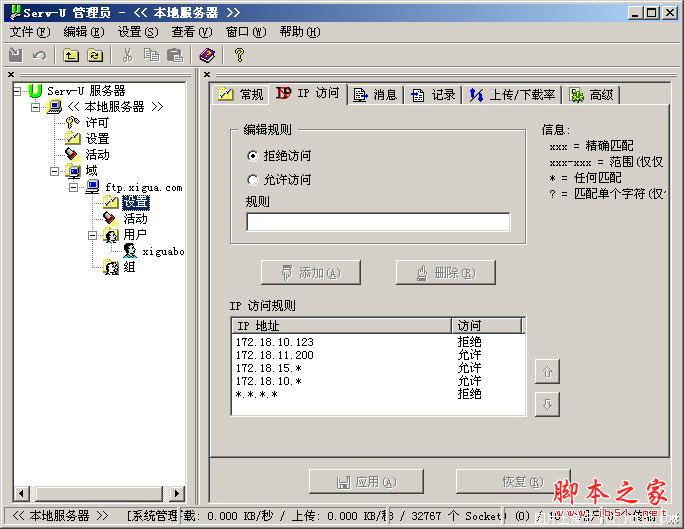The height and width of the screenshot is (529, 684).
Task: Open the 编辑(E) menu
Action: click(84, 32)
